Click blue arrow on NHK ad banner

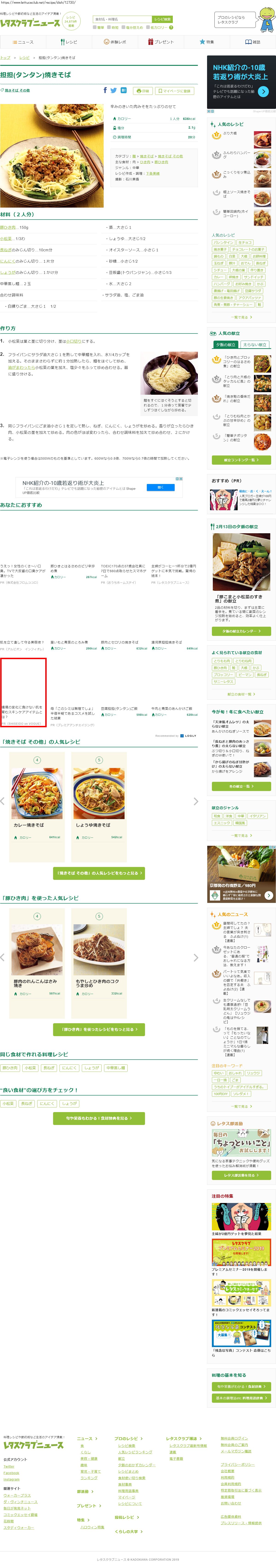[x=263, y=91]
